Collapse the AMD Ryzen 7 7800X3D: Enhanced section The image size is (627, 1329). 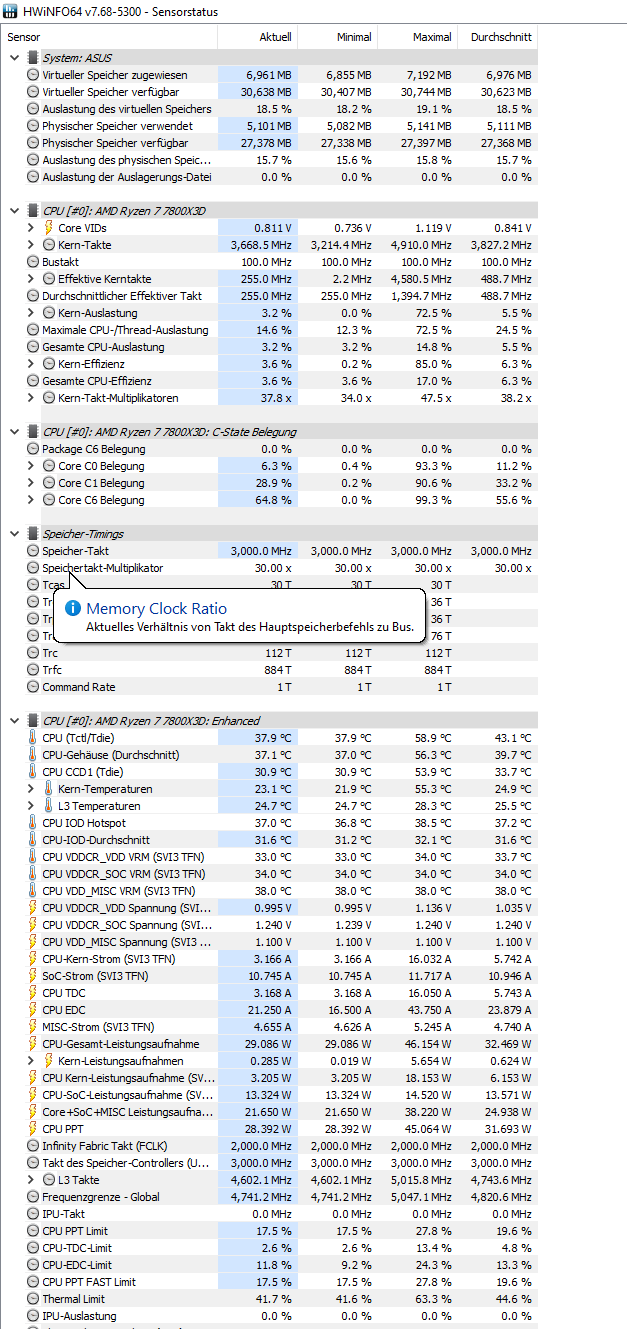click(x=14, y=721)
